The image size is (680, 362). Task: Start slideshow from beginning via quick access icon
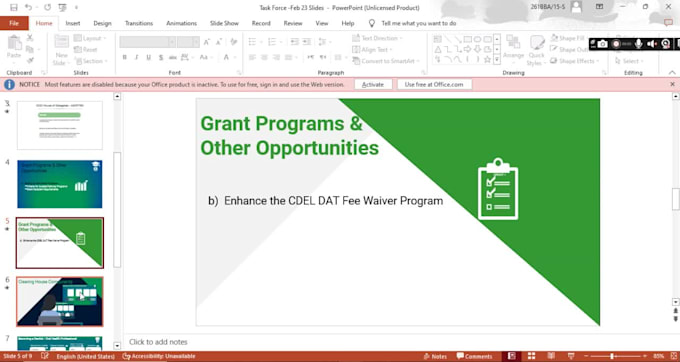[x=62, y=7]
